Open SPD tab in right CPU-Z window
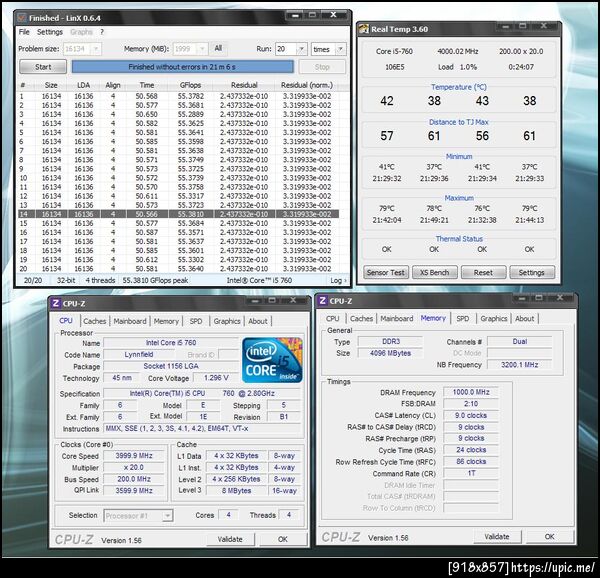 [462, 318]
